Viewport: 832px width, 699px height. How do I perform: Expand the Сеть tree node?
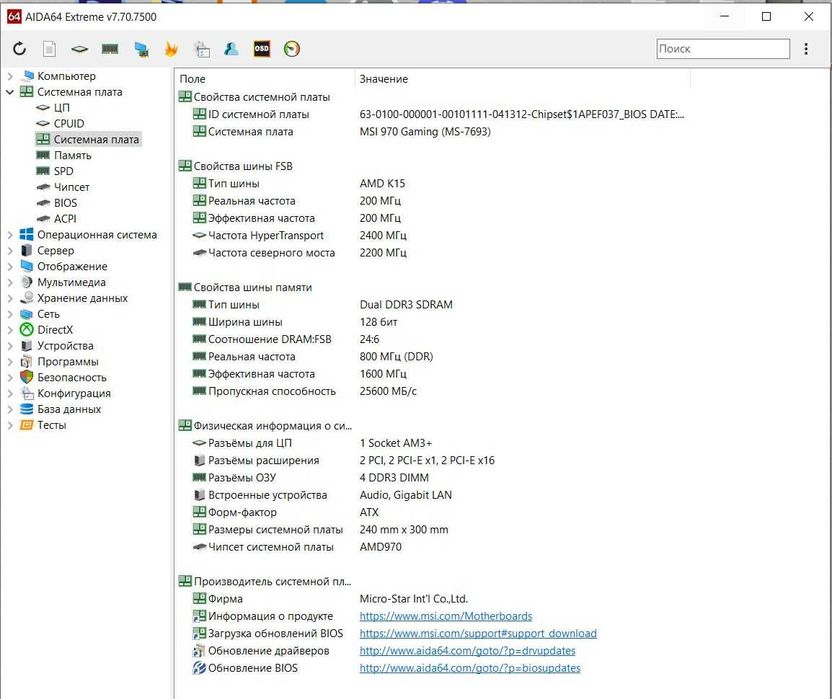click(x=10, y=314)
